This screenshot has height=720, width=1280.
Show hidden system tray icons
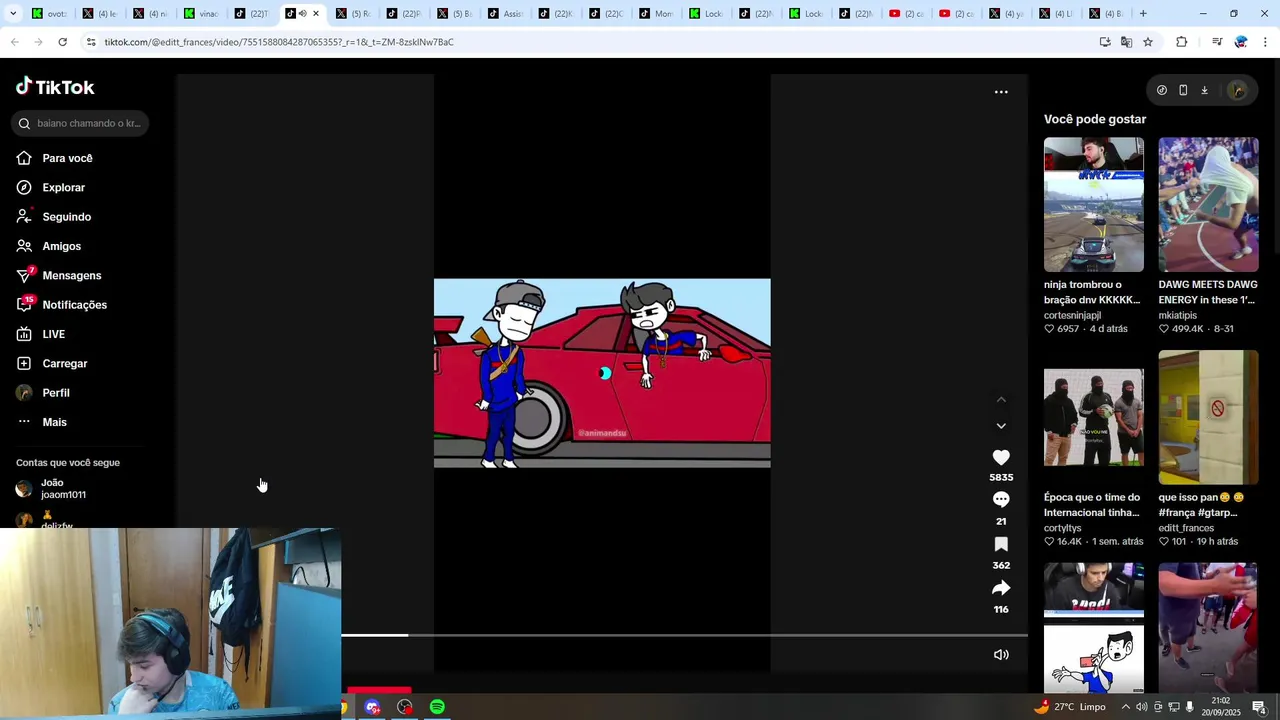(x=1125, y=707)
